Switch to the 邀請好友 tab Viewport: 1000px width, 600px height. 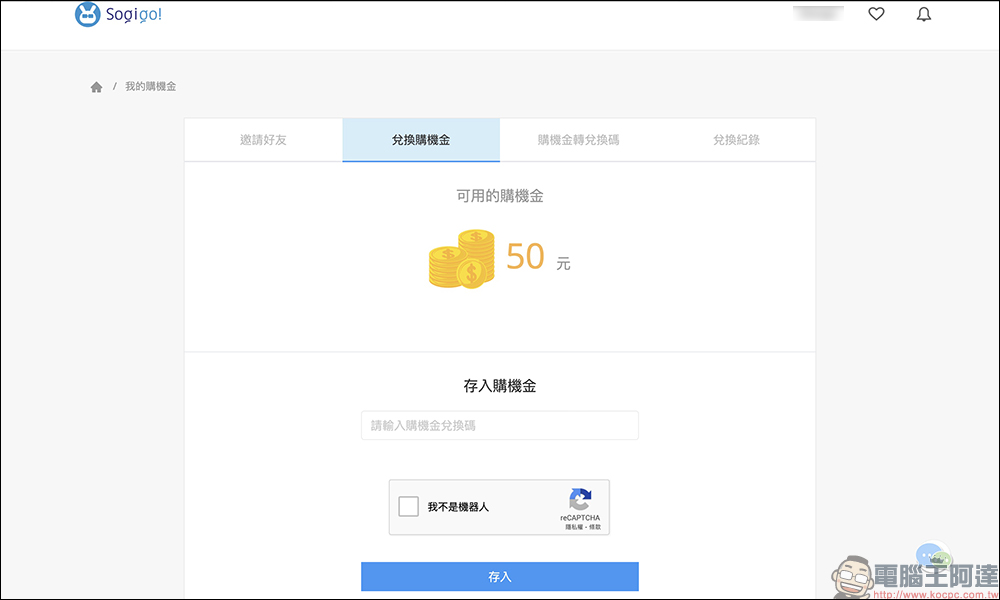tap(263, 140)
